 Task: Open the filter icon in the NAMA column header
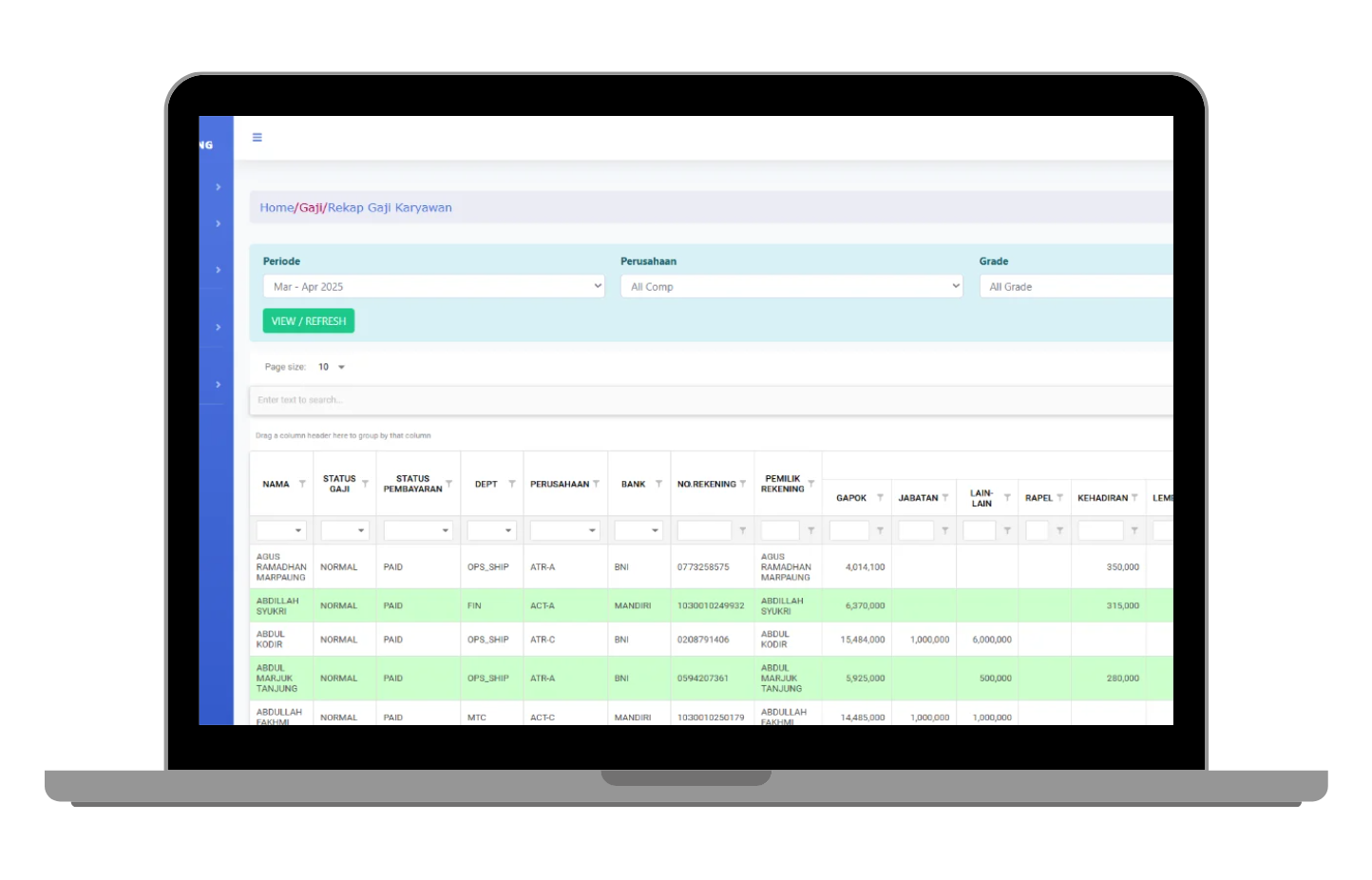302,484
